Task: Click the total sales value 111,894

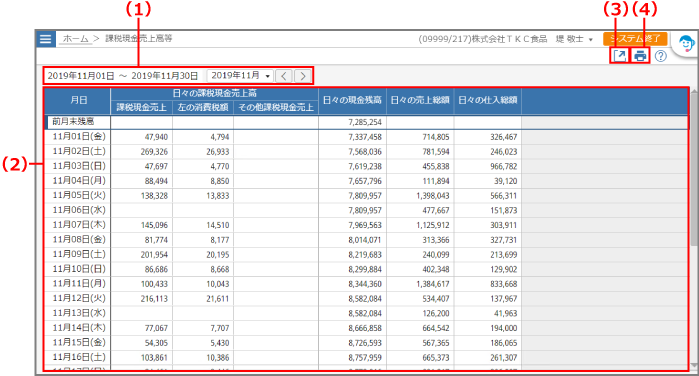Action: (x=436, y=181)
